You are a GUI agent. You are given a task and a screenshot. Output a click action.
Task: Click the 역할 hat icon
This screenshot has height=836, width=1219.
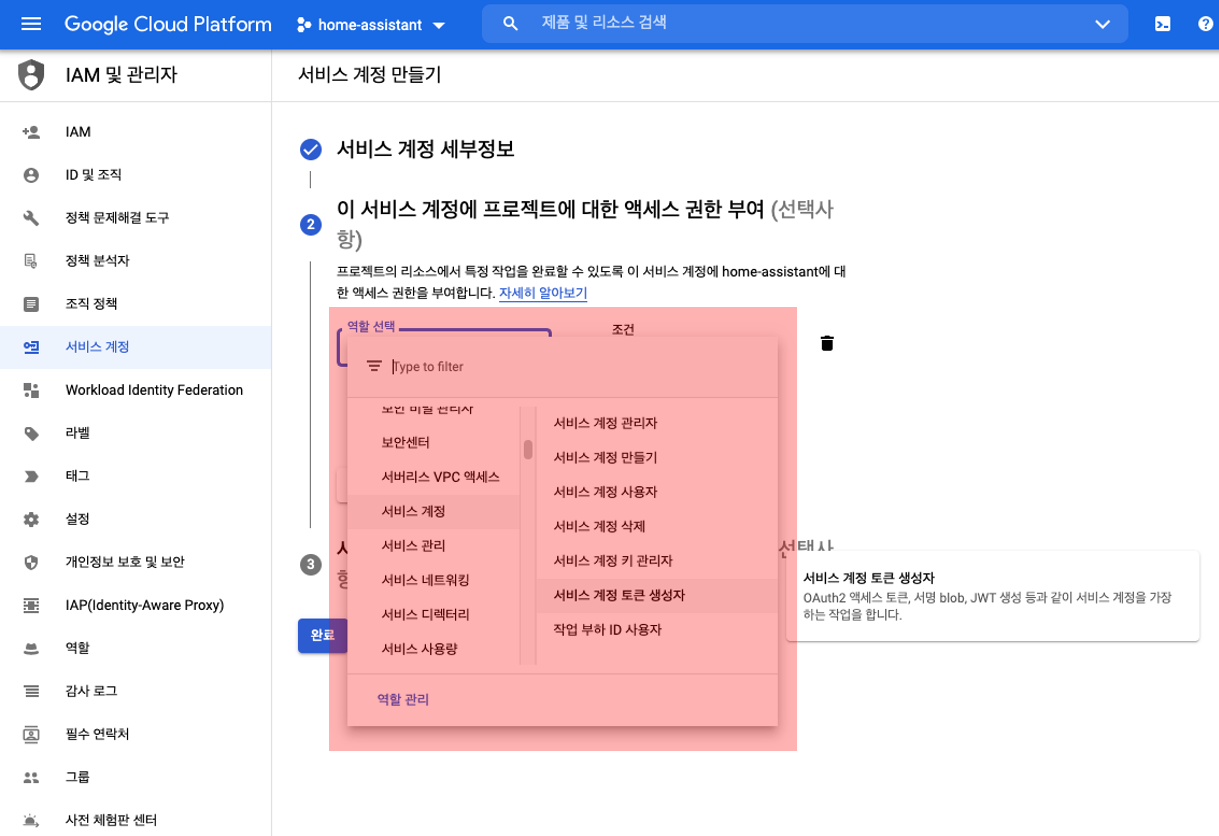coord(31,648)
